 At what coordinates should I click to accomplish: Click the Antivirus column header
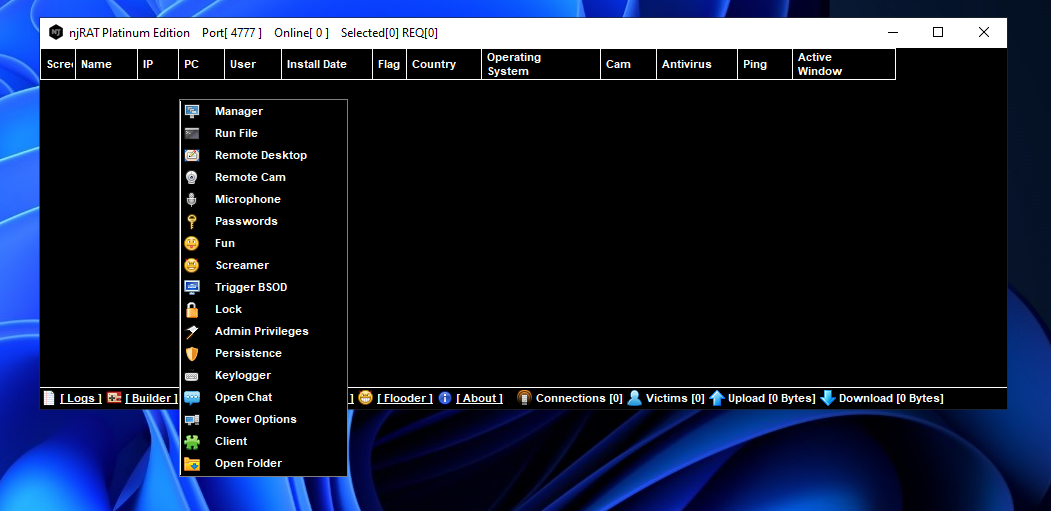697,64
